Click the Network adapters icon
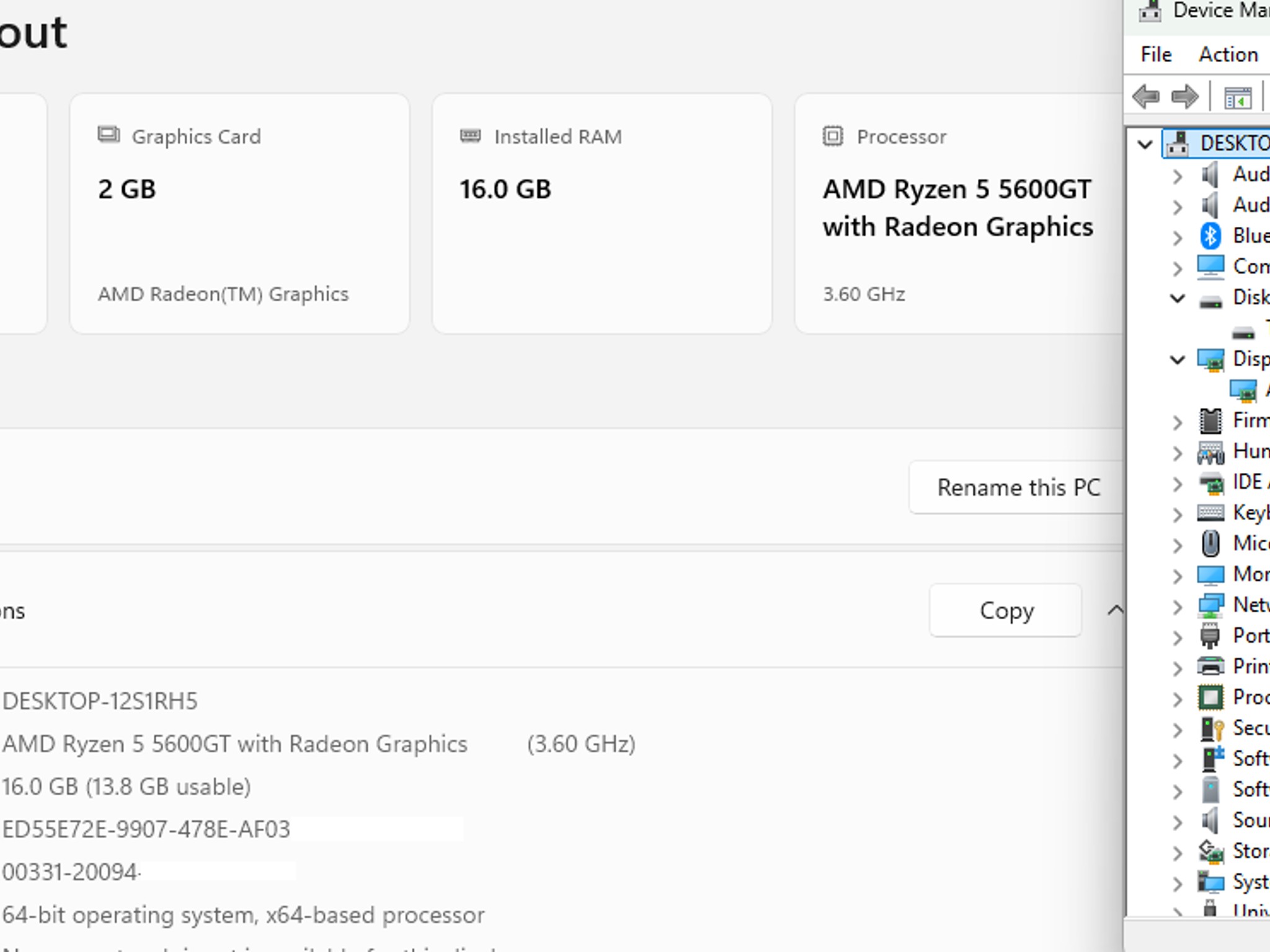 click(1210, 606)
